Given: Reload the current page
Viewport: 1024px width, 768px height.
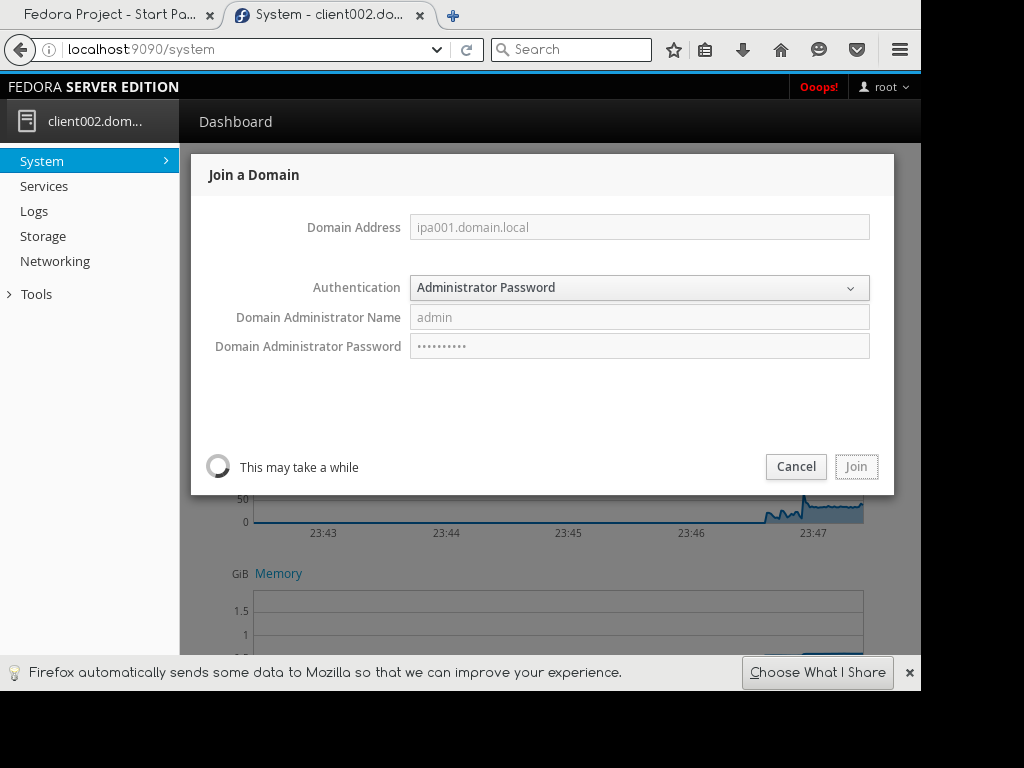Looking at the screenshot, I should 466,50.
